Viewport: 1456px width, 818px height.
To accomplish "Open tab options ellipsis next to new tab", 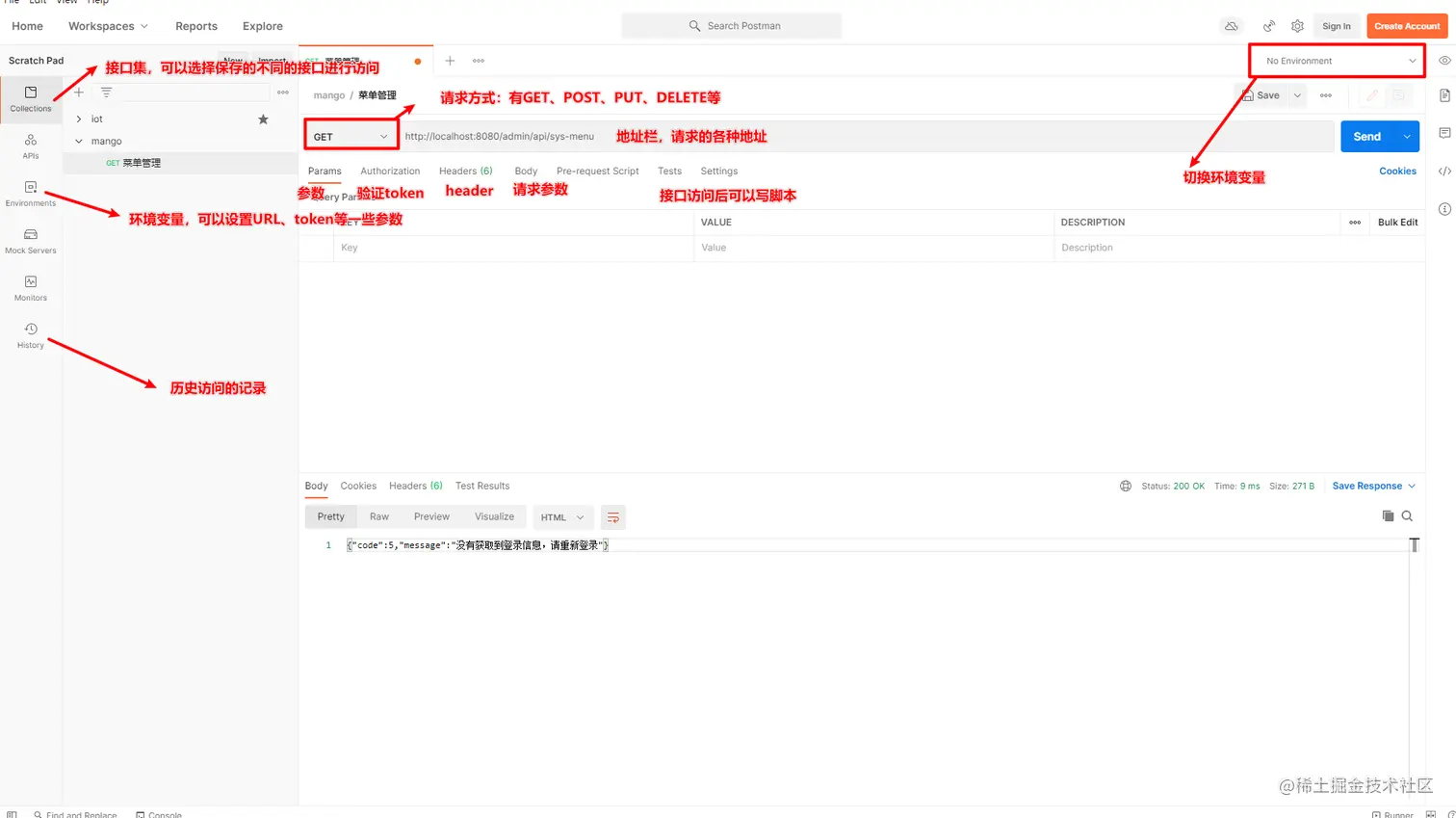I will pyautogui.click(x=479, y=61).
